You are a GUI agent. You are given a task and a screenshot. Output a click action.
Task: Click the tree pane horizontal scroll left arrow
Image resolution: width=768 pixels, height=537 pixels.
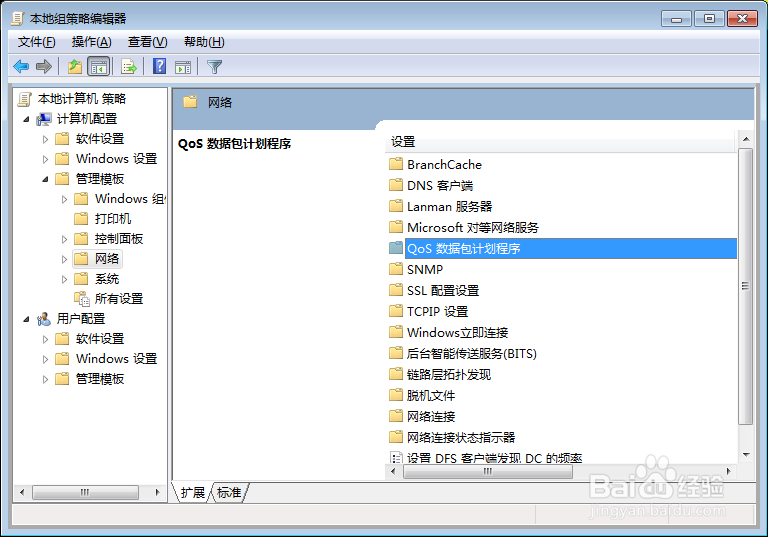[x=22, y=492]
